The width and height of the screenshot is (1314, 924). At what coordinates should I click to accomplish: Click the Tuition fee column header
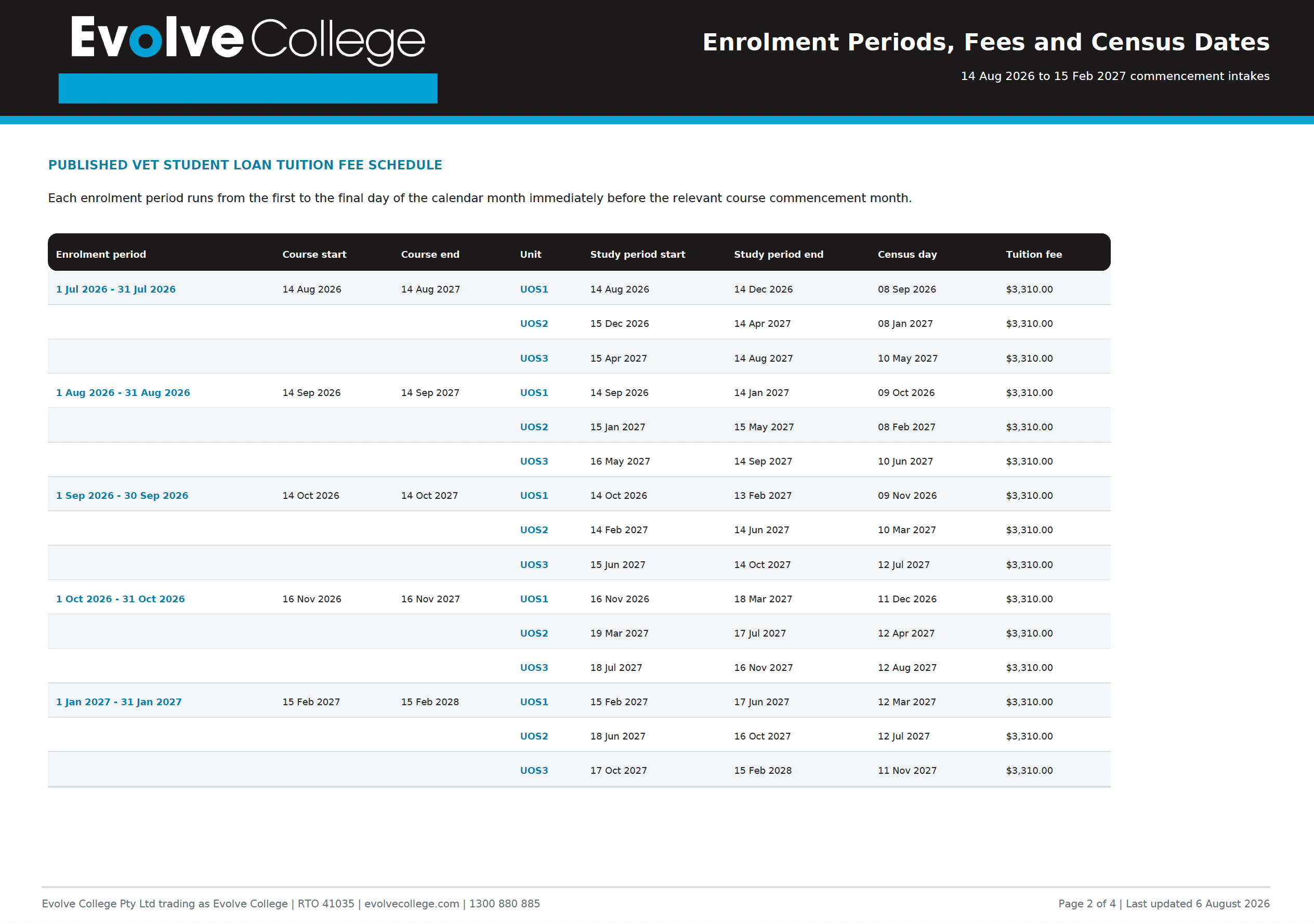tap(1033, 254)
